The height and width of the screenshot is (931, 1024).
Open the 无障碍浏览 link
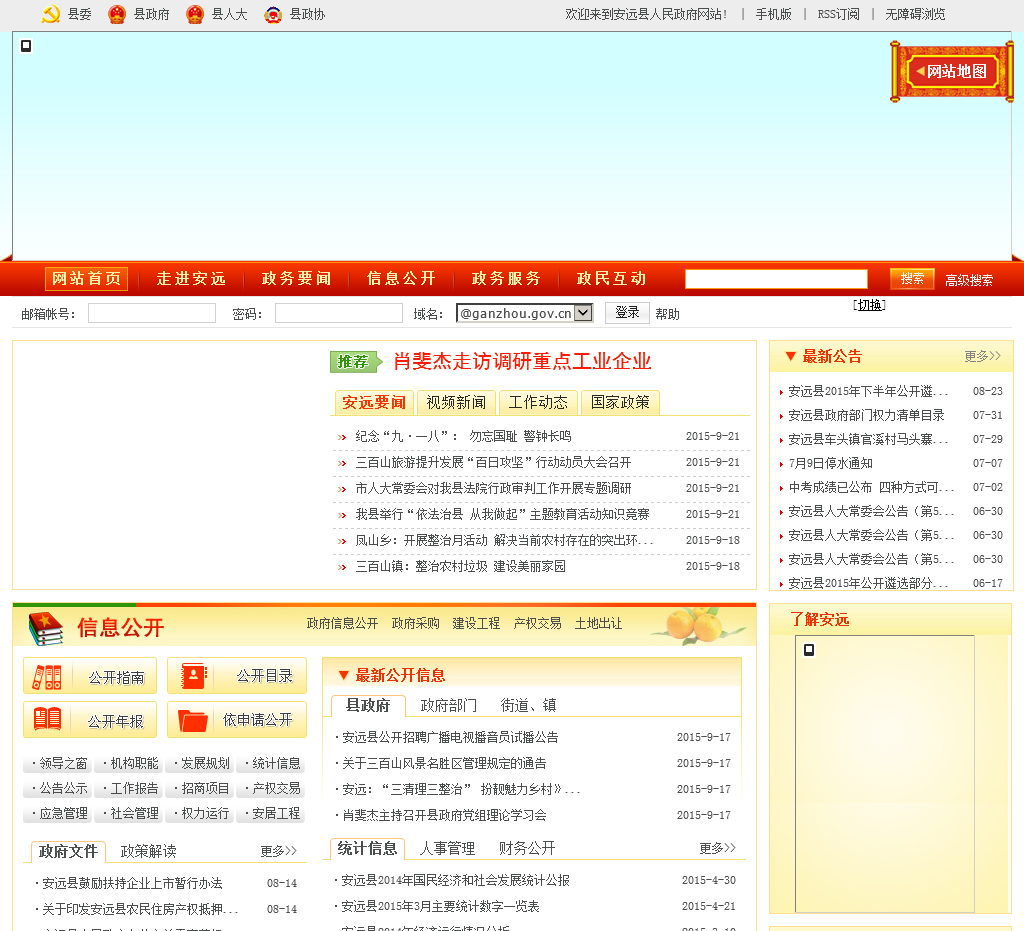[x=916, y=14]
